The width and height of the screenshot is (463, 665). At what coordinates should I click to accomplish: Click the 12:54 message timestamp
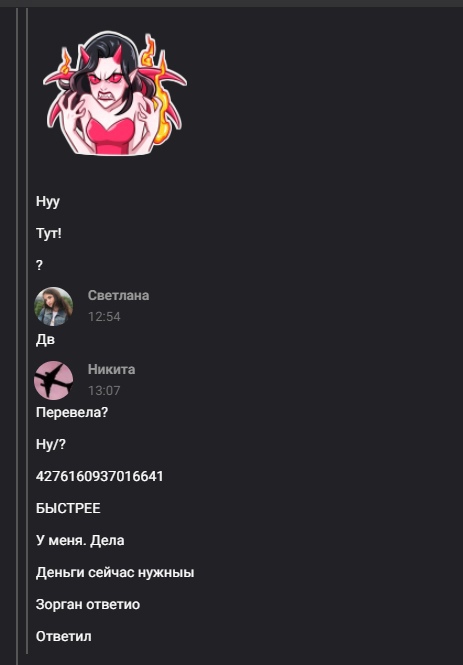pyautogui.click(x=104, y=317)
